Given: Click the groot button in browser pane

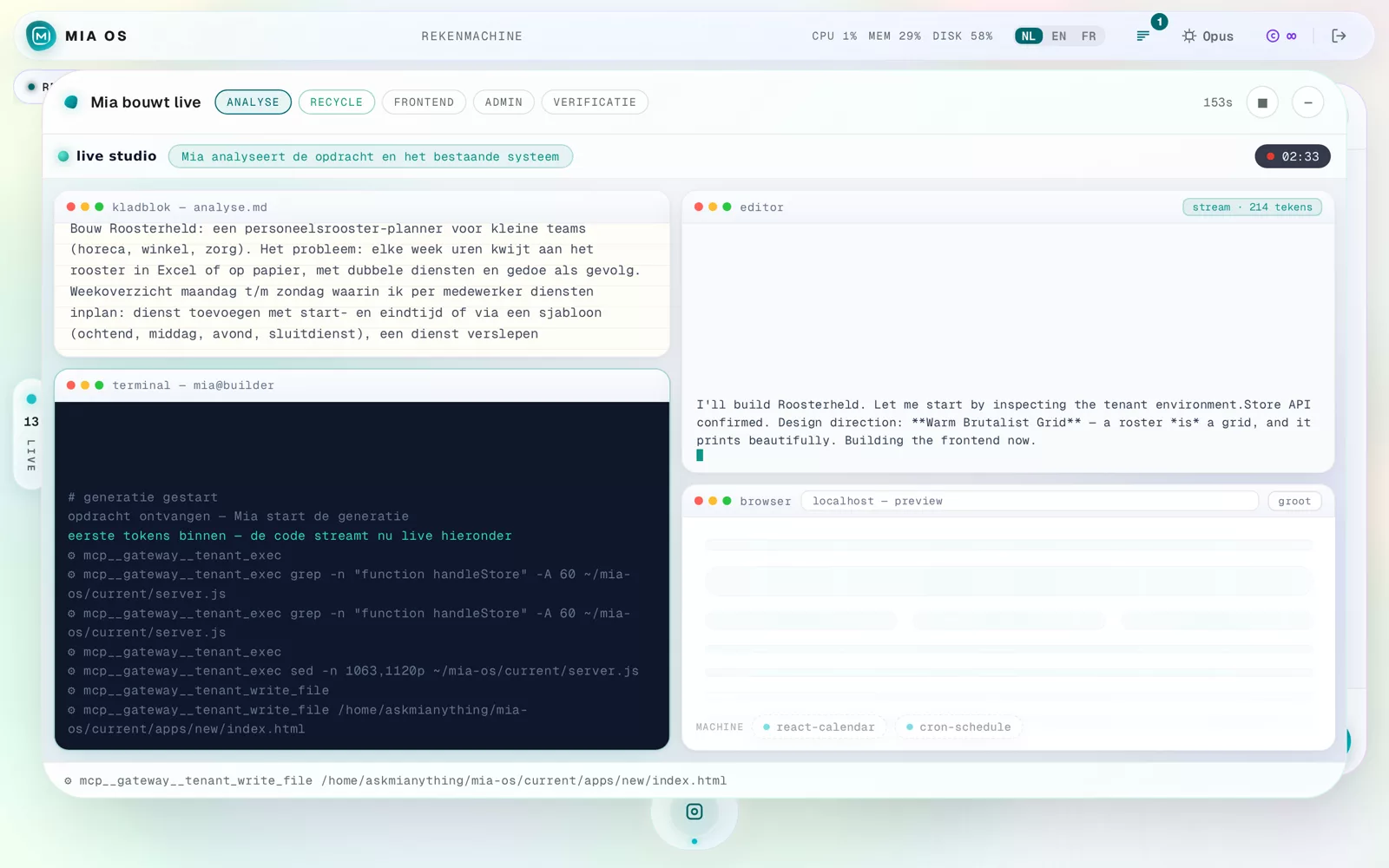Looking at the screenshot, I should point(1294,501).
